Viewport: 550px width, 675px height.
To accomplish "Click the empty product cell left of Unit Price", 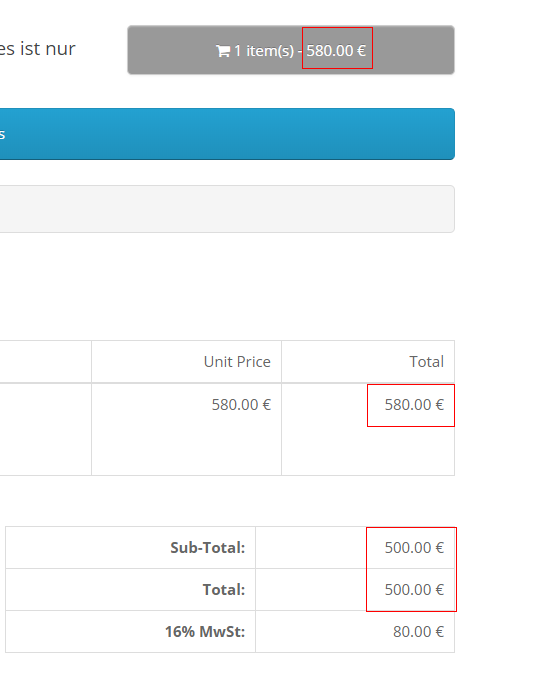I will [45, 429].
